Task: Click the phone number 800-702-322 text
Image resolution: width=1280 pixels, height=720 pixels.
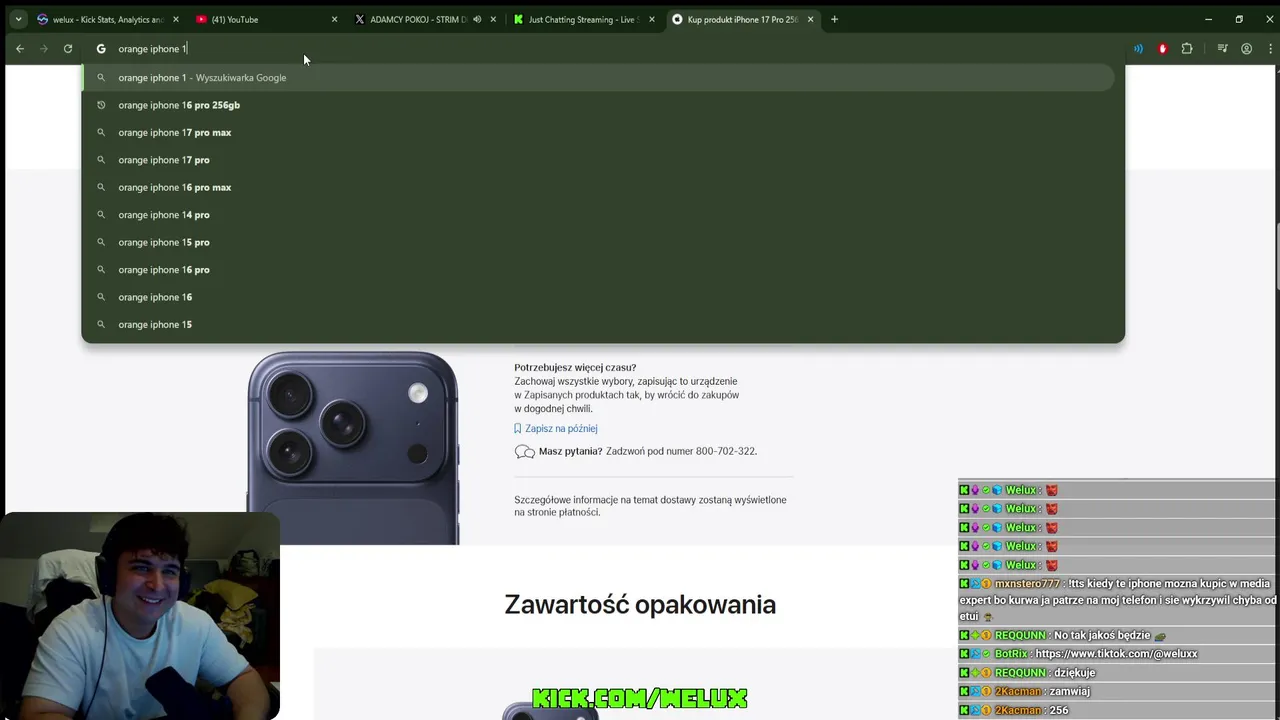Action: click(x=726, y=451)
